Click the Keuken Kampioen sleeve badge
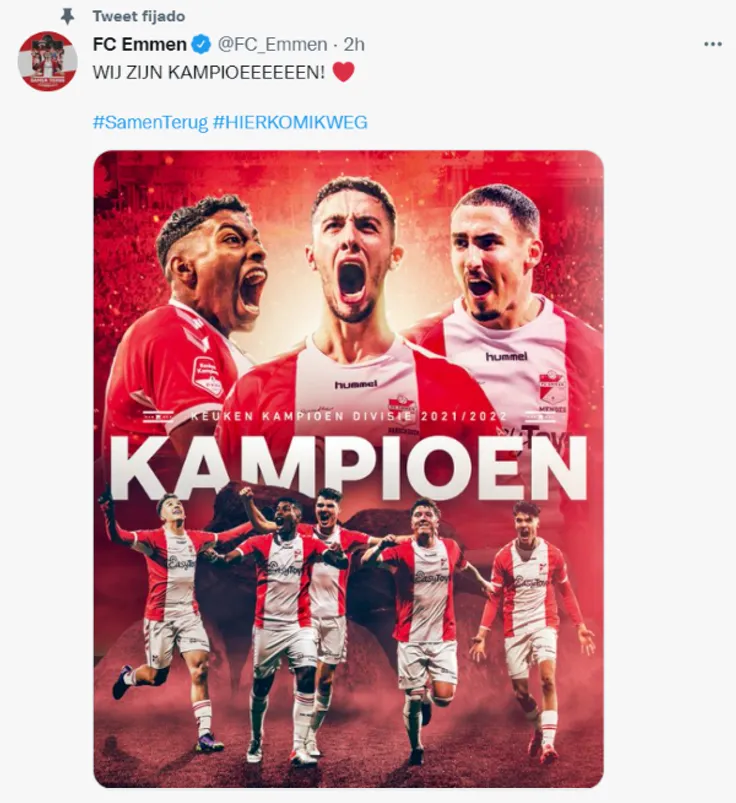Image resolution: width=736 pixels, height=803 pixels. pos(207,377)
